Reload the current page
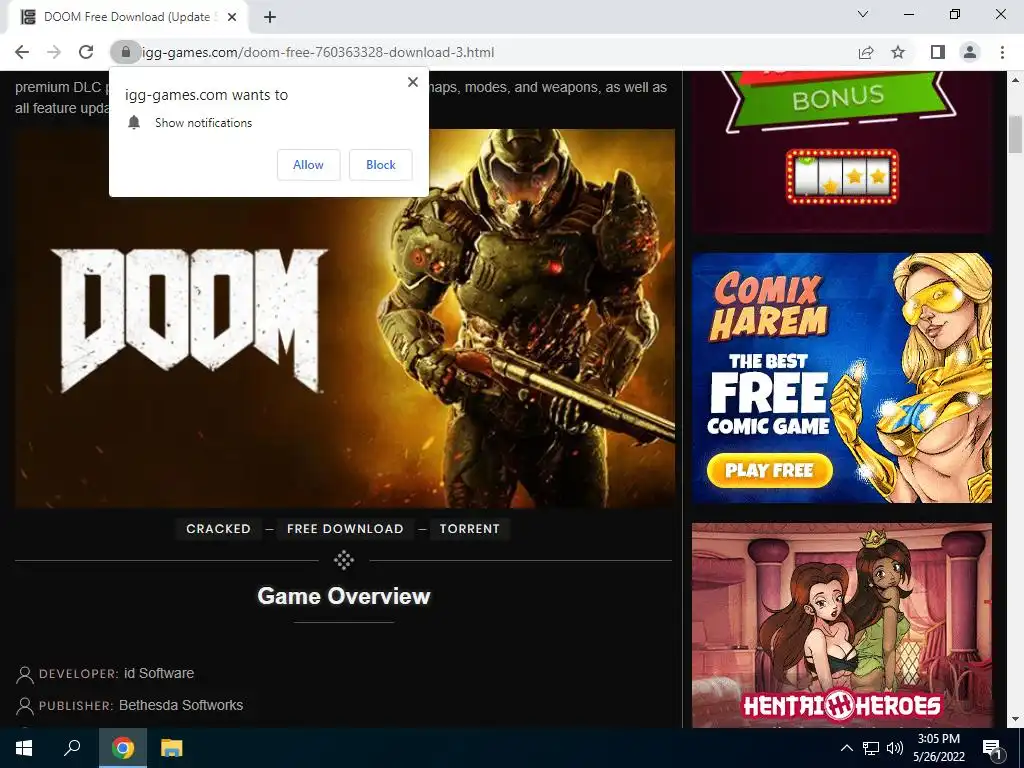This screenshot has width=1024, height=768. tap(86, 52)
